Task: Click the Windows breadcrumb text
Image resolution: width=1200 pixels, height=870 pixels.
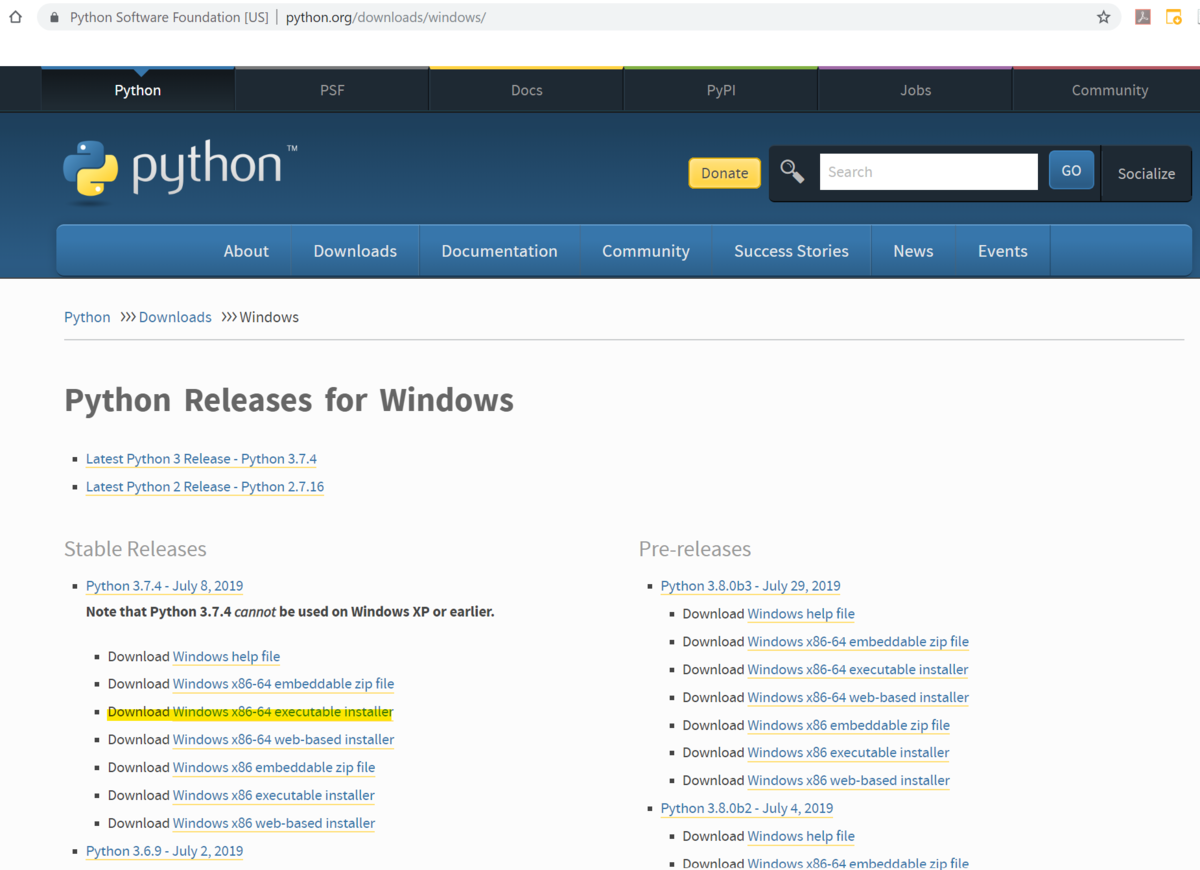Action: [269, 317]
